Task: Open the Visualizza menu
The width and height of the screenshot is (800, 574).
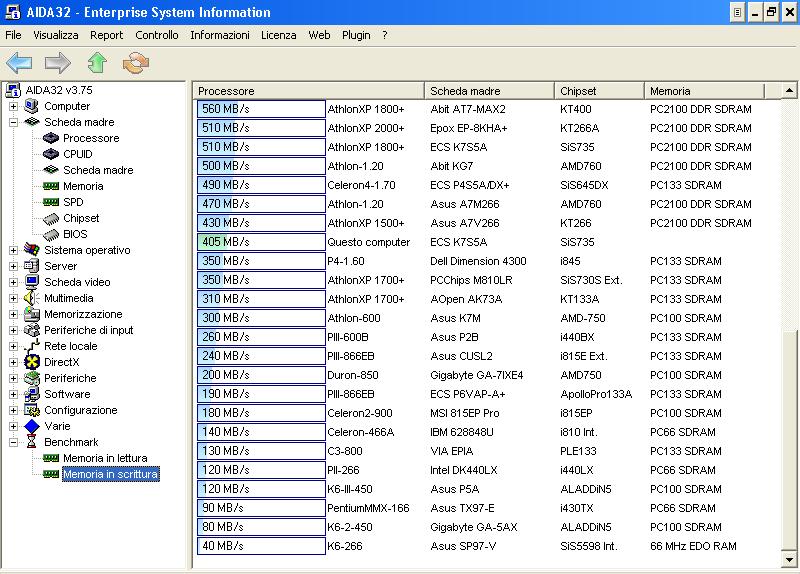Action: click(56, 35)
